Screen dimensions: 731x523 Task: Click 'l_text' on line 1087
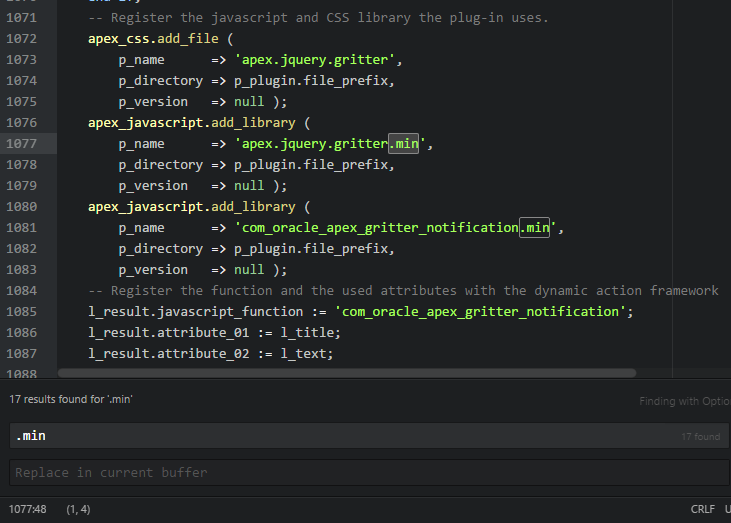click(303, 353)
